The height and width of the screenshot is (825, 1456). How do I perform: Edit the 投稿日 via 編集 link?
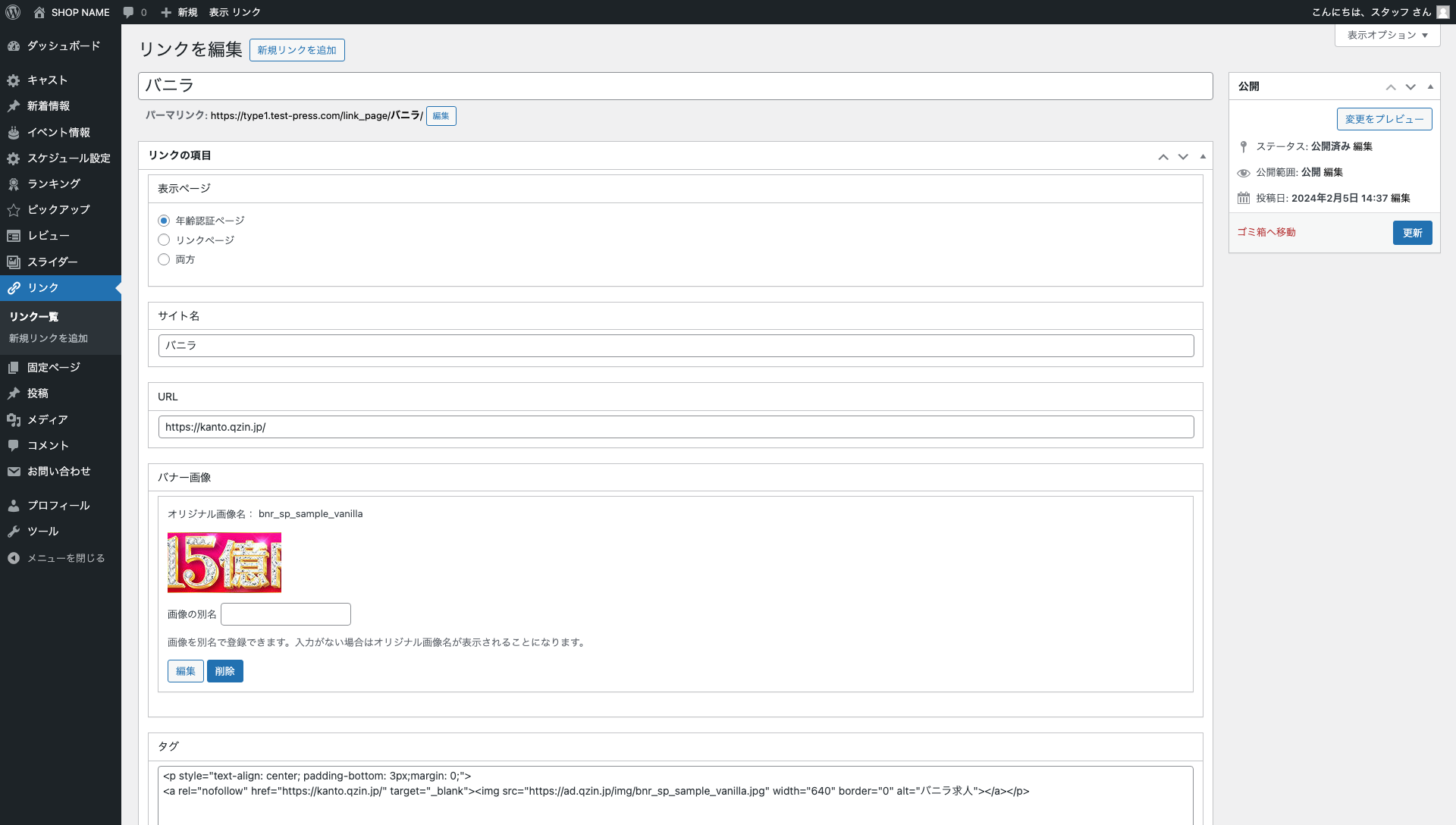pos(1401,198)
